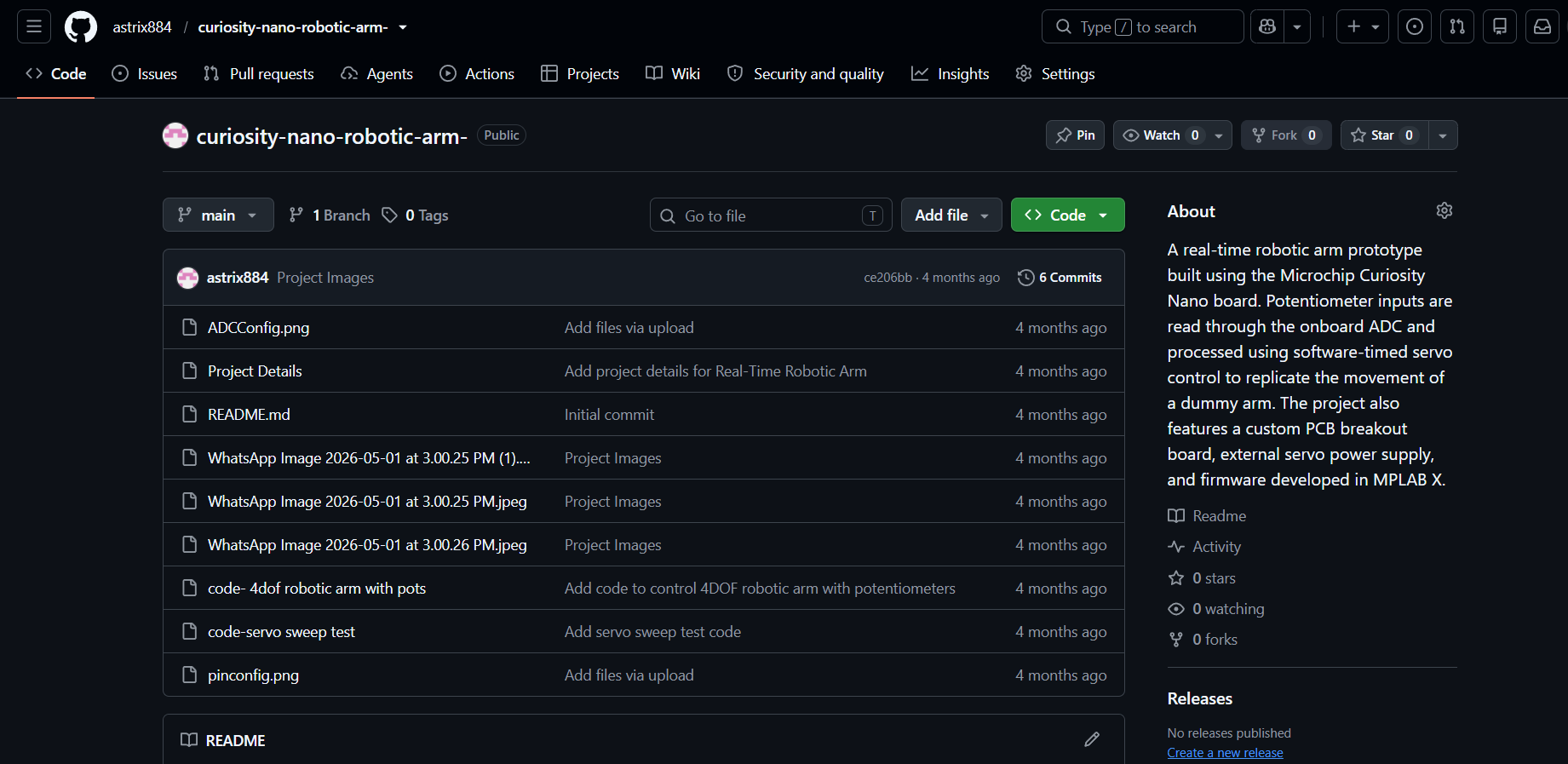Open the Activity link in About
This screenshot has height=764, width=1568.
coord(1205,547)
